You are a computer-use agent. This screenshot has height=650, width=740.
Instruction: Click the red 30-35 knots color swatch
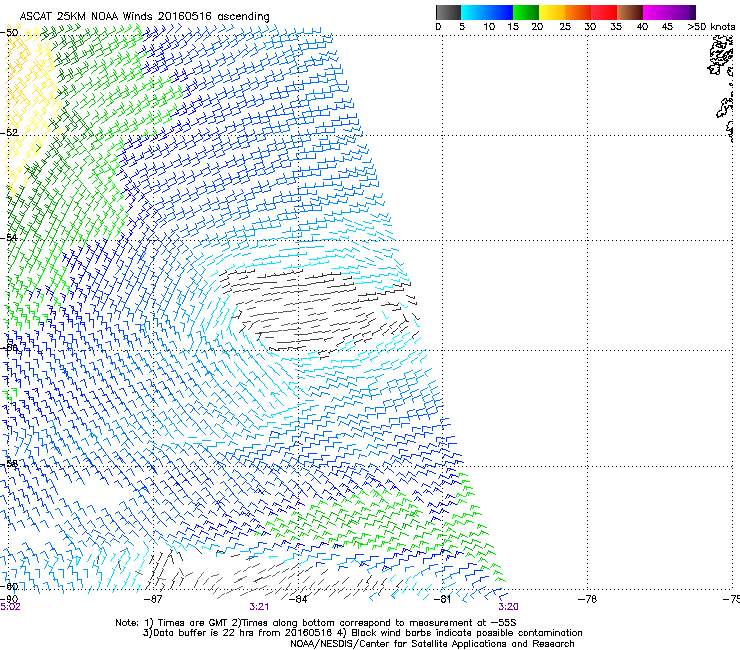pos(604,12)
